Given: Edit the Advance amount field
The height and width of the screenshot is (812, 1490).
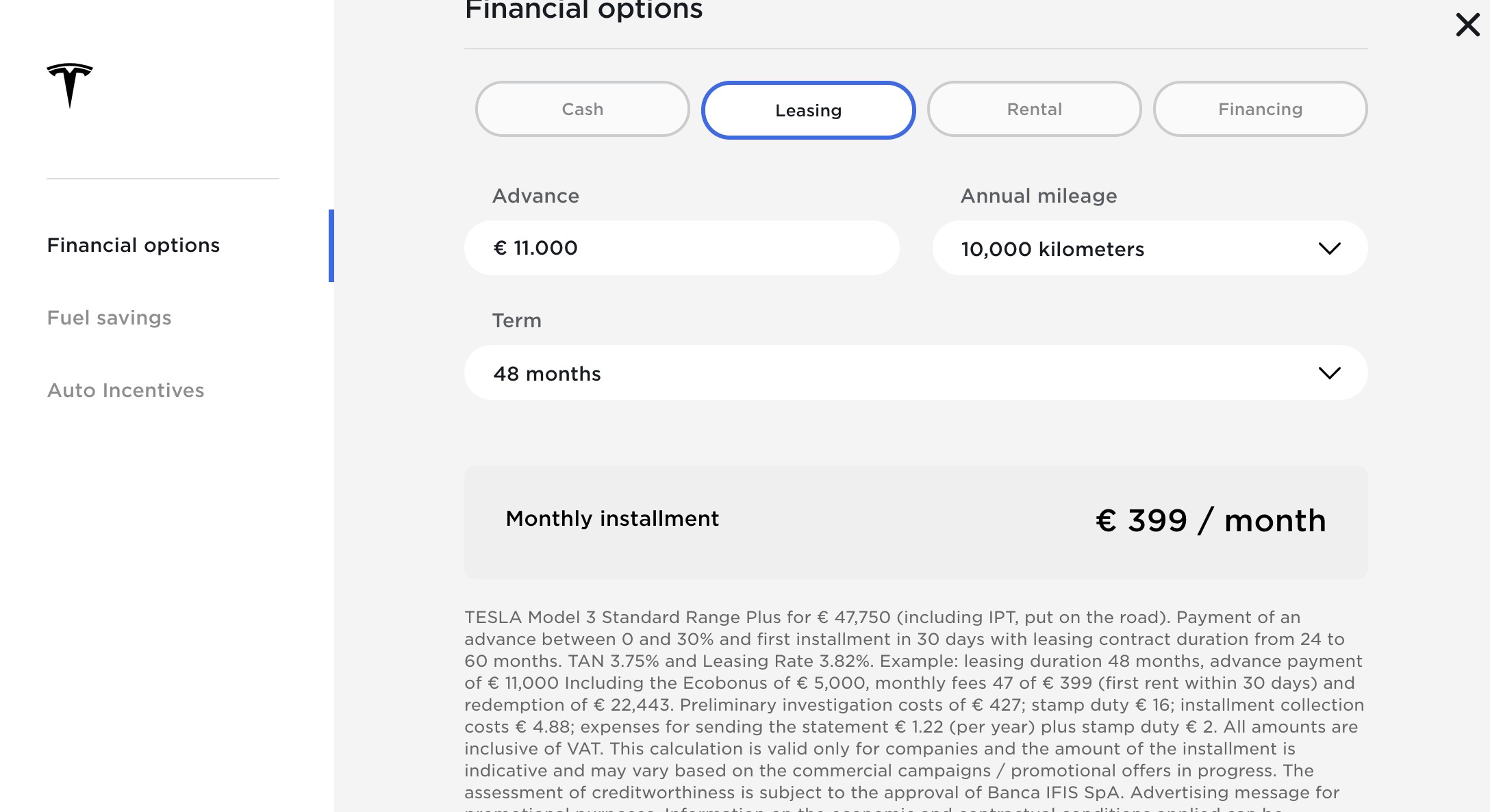Looking at the screenshot, I should (682, 249).
